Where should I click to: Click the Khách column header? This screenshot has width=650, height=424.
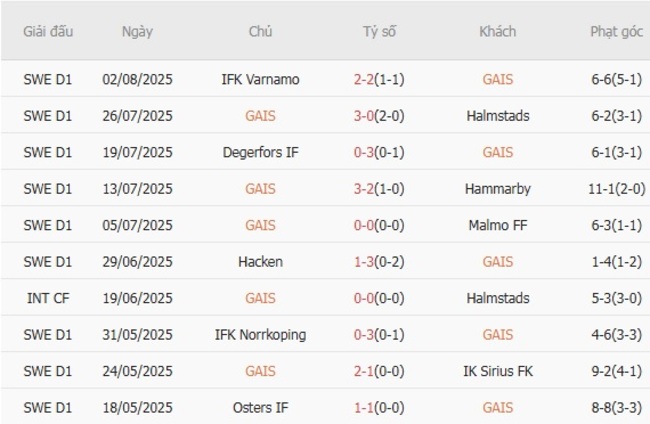(x=497, y=31)
